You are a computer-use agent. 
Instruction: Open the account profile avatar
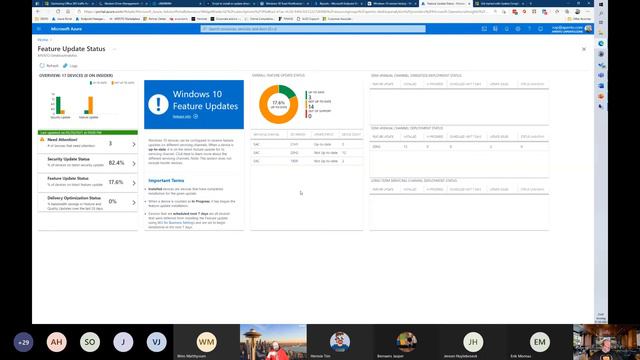coord(588,29)
